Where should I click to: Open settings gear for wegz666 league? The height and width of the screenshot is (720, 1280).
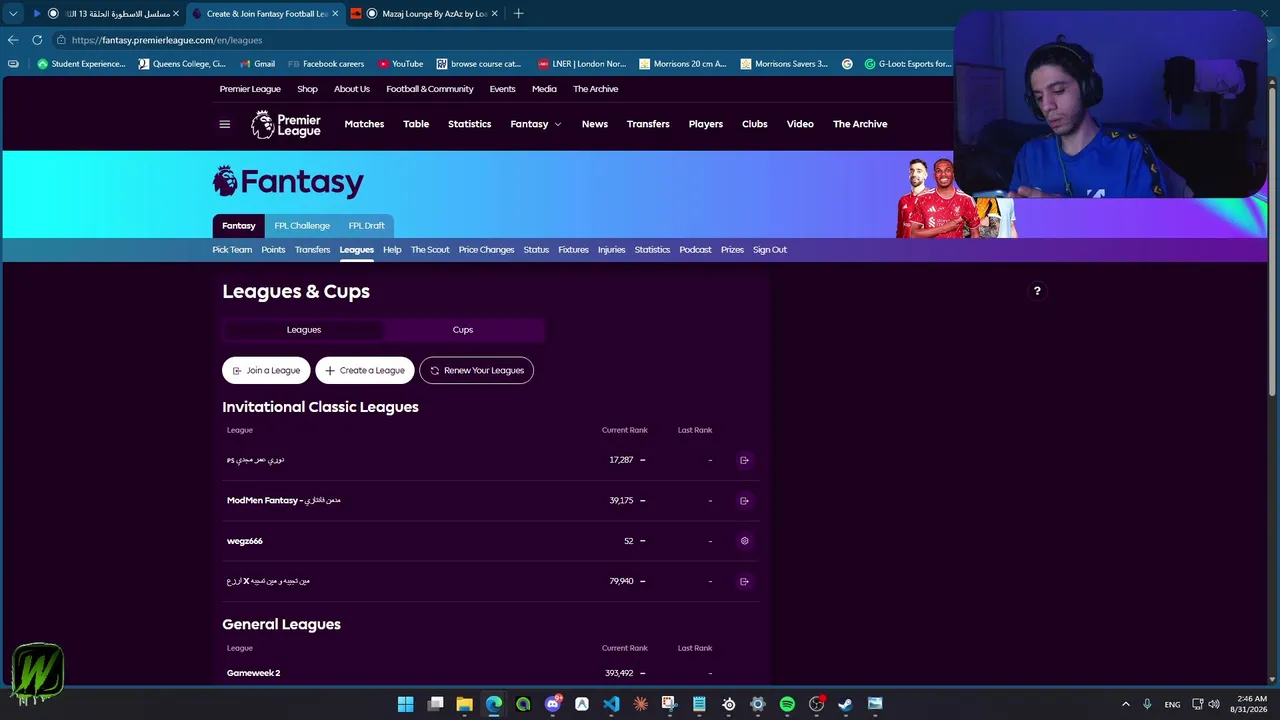(744, 541)
